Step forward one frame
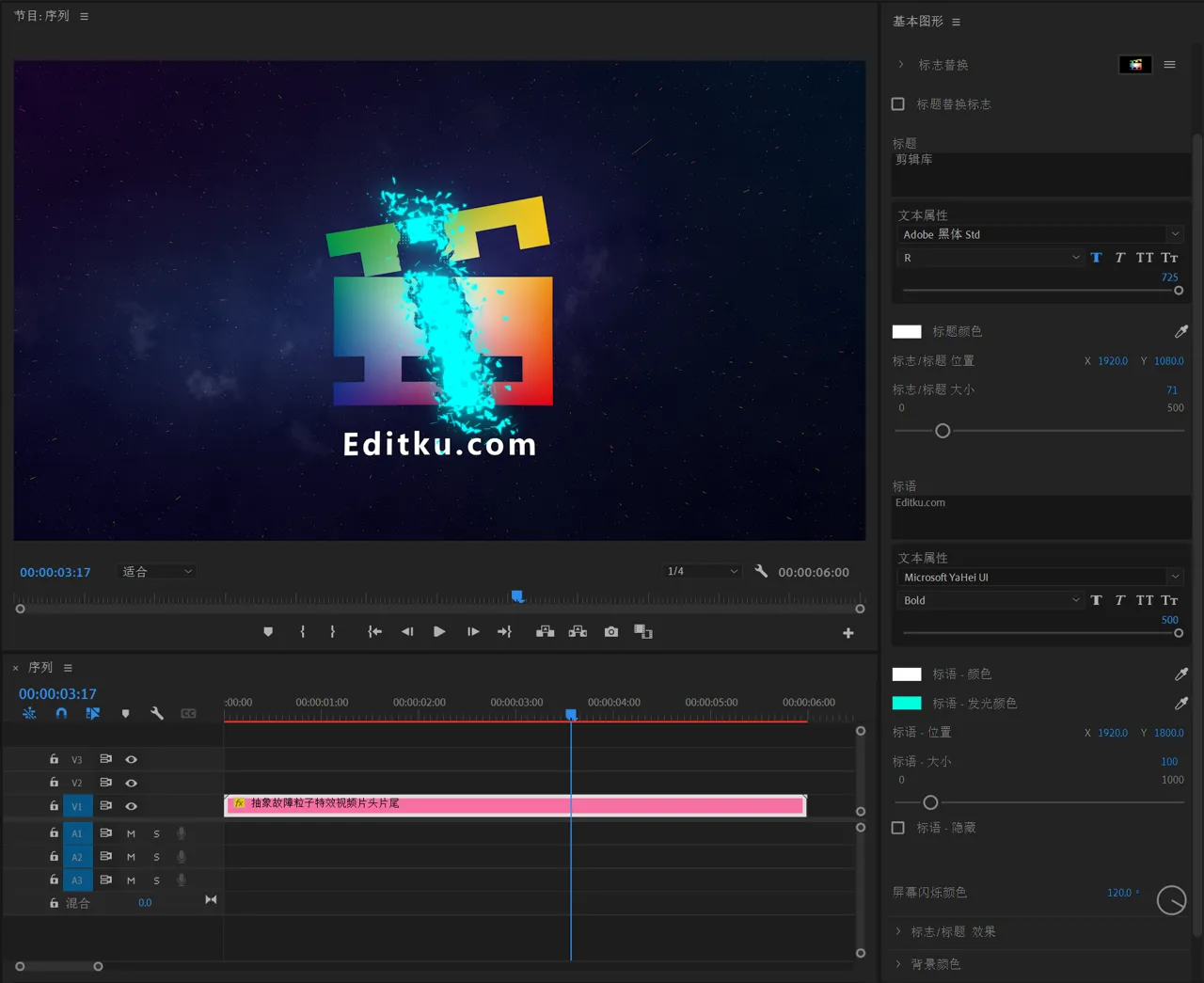1204x983 pixels. point(473,632)
